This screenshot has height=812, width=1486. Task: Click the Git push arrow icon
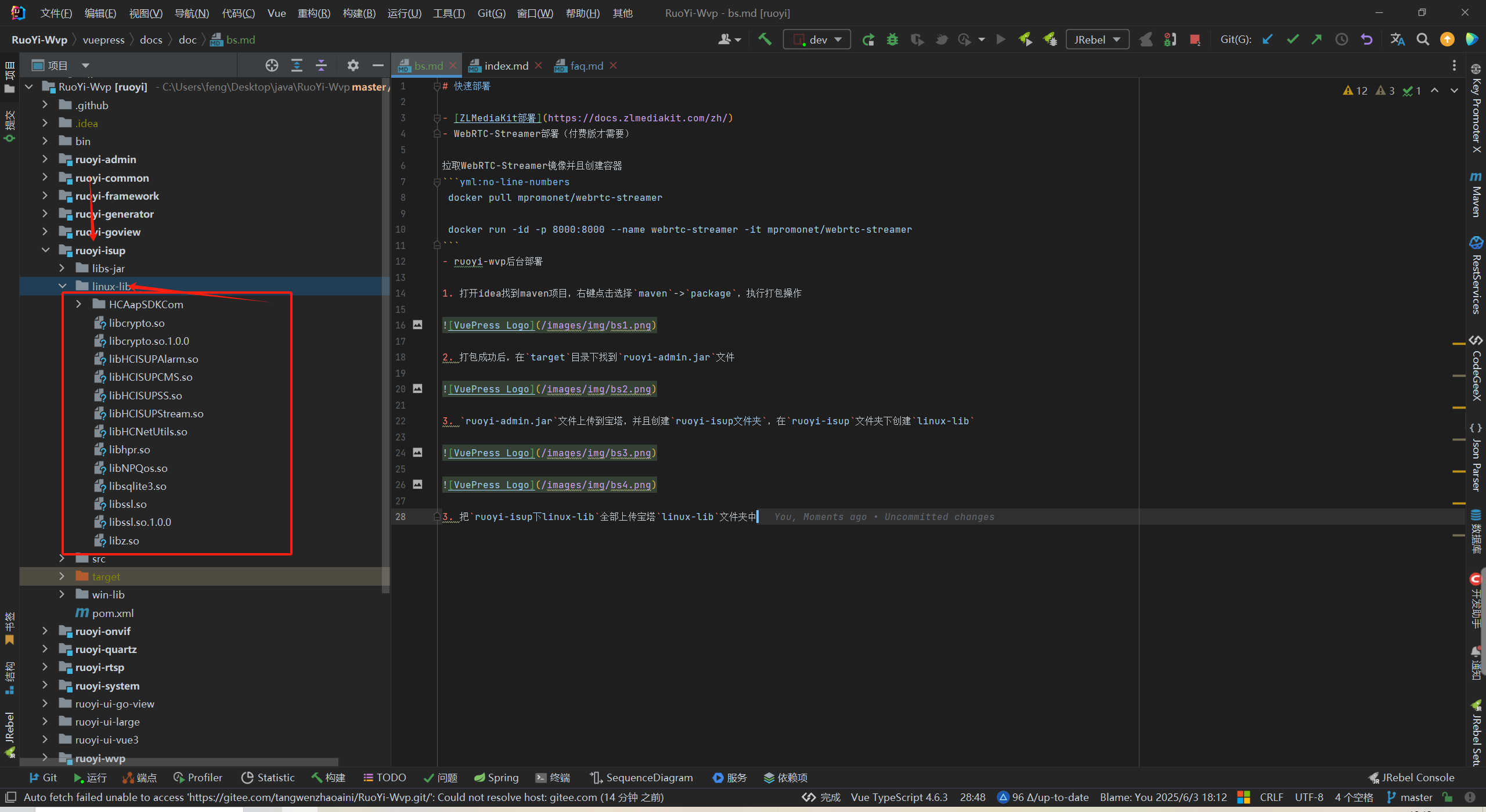[1317, 39]
